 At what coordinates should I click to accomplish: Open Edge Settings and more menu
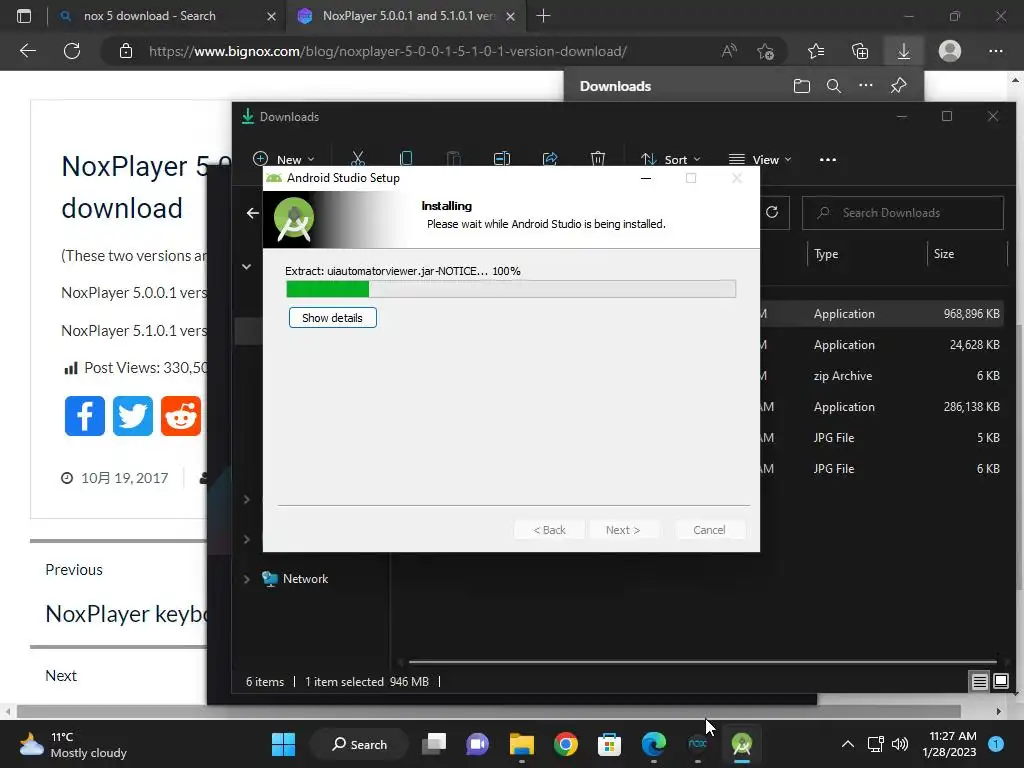pos(995,51)
